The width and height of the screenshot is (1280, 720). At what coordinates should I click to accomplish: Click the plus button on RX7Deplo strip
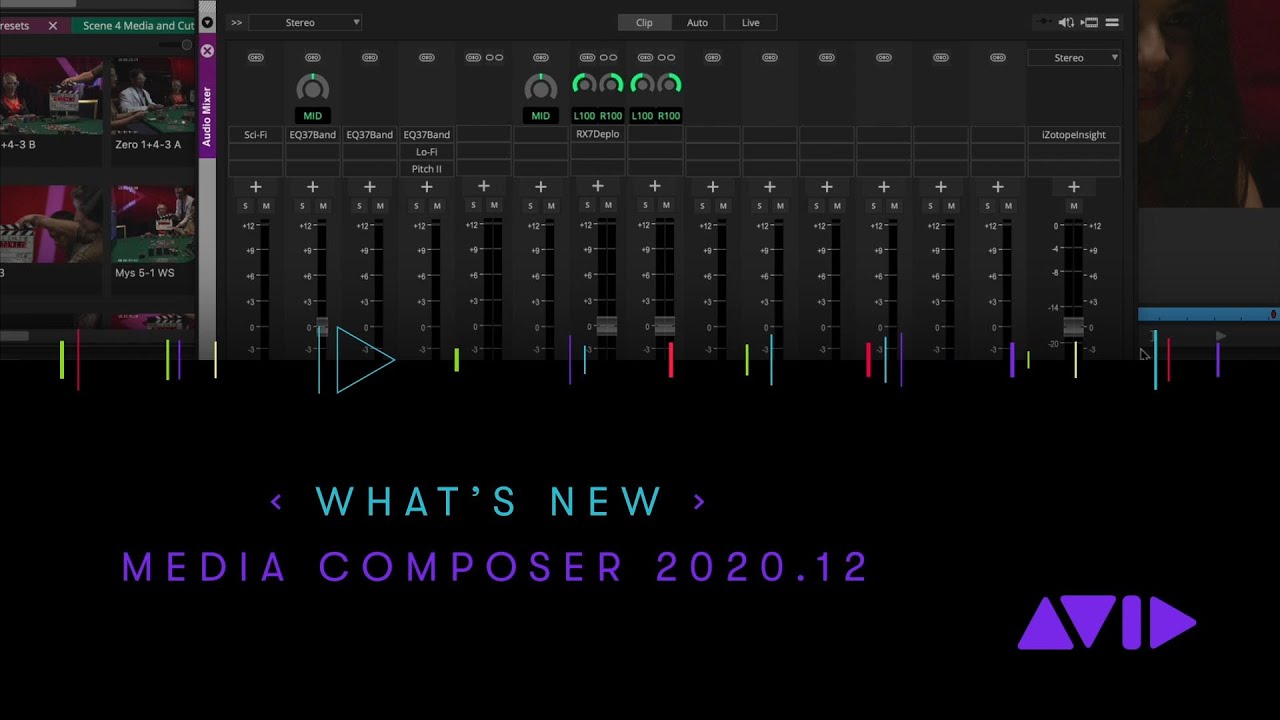(597, 187)
